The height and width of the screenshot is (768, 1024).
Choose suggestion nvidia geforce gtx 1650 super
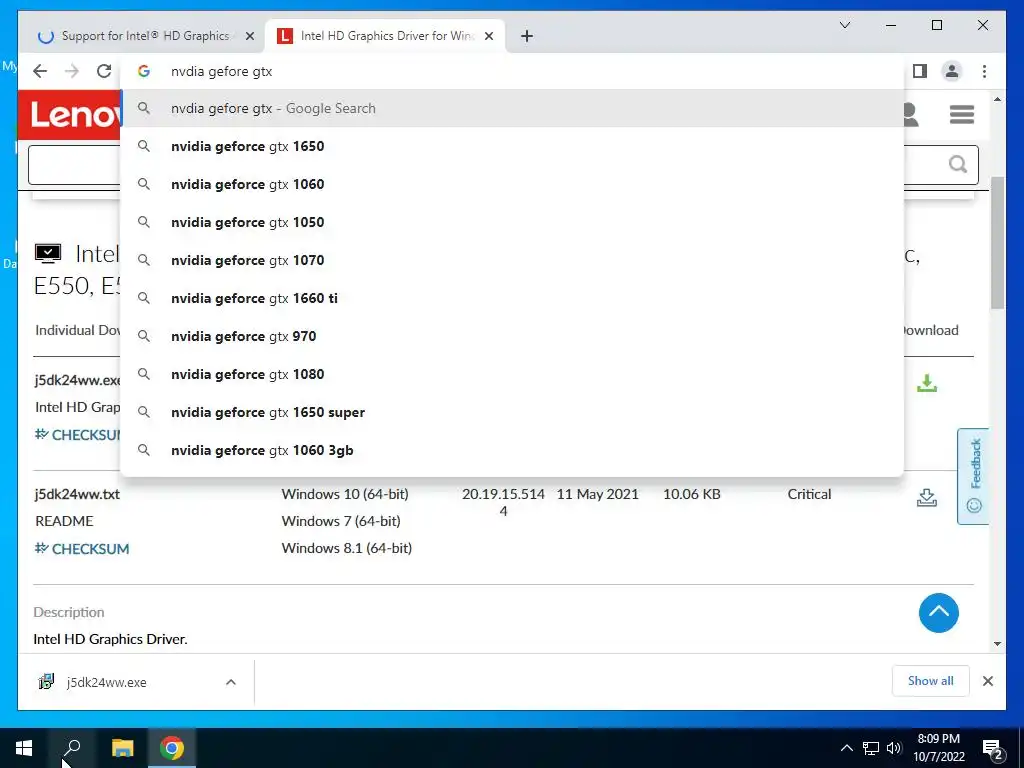[x=511, y=412]
